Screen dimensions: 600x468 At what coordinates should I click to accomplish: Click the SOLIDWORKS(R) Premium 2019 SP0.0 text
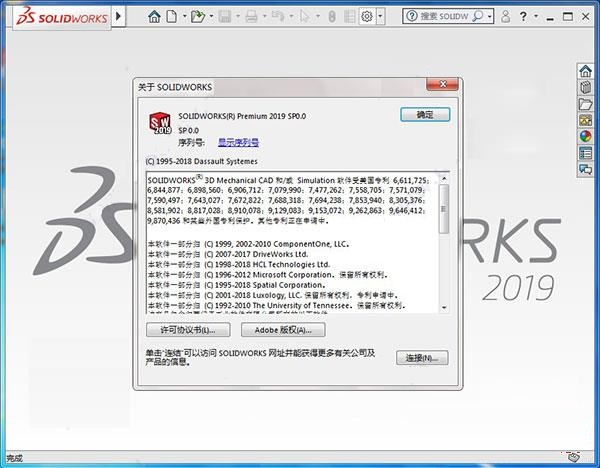(242, 116)
